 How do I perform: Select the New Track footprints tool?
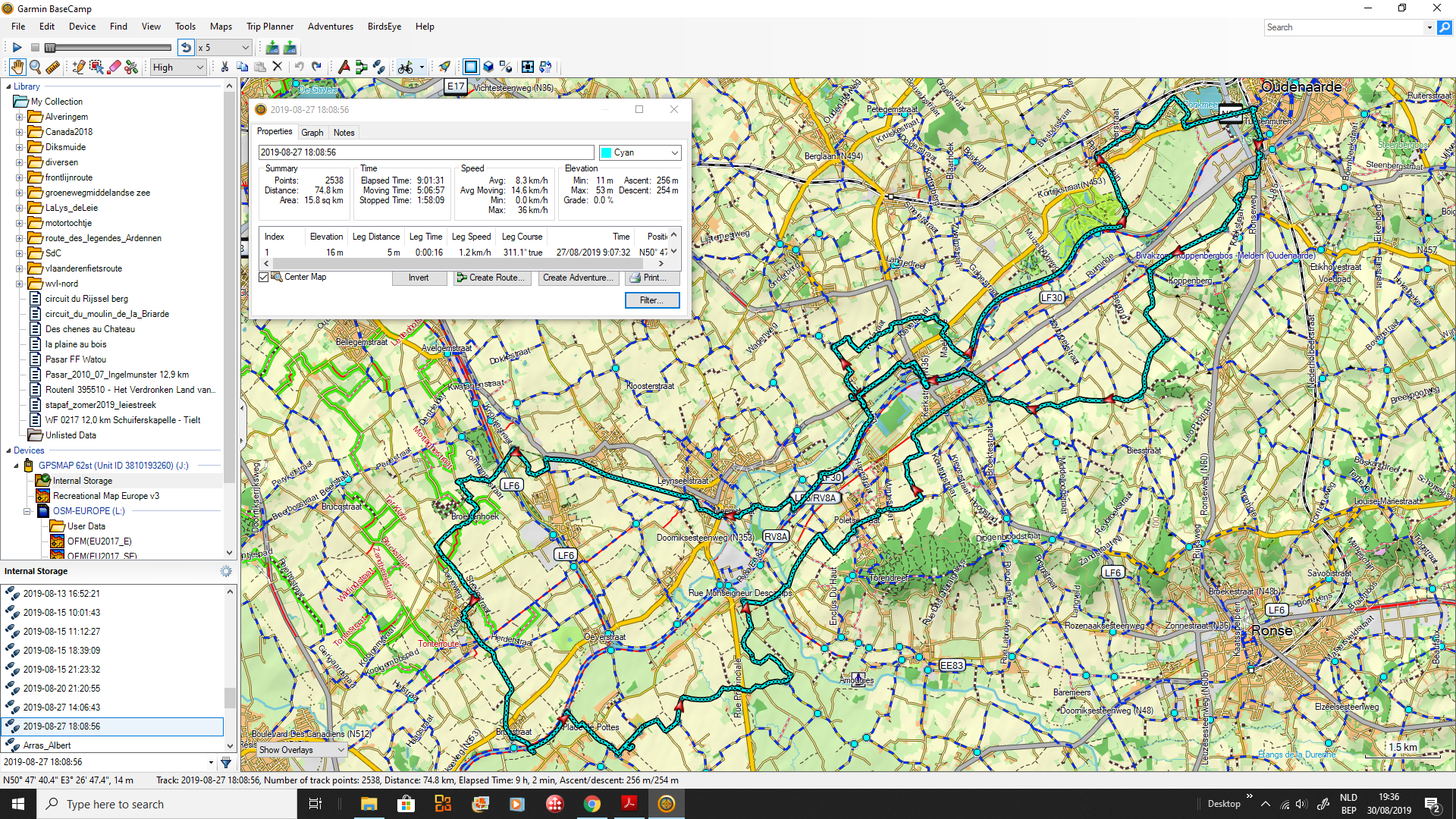[x=379, y=67]
